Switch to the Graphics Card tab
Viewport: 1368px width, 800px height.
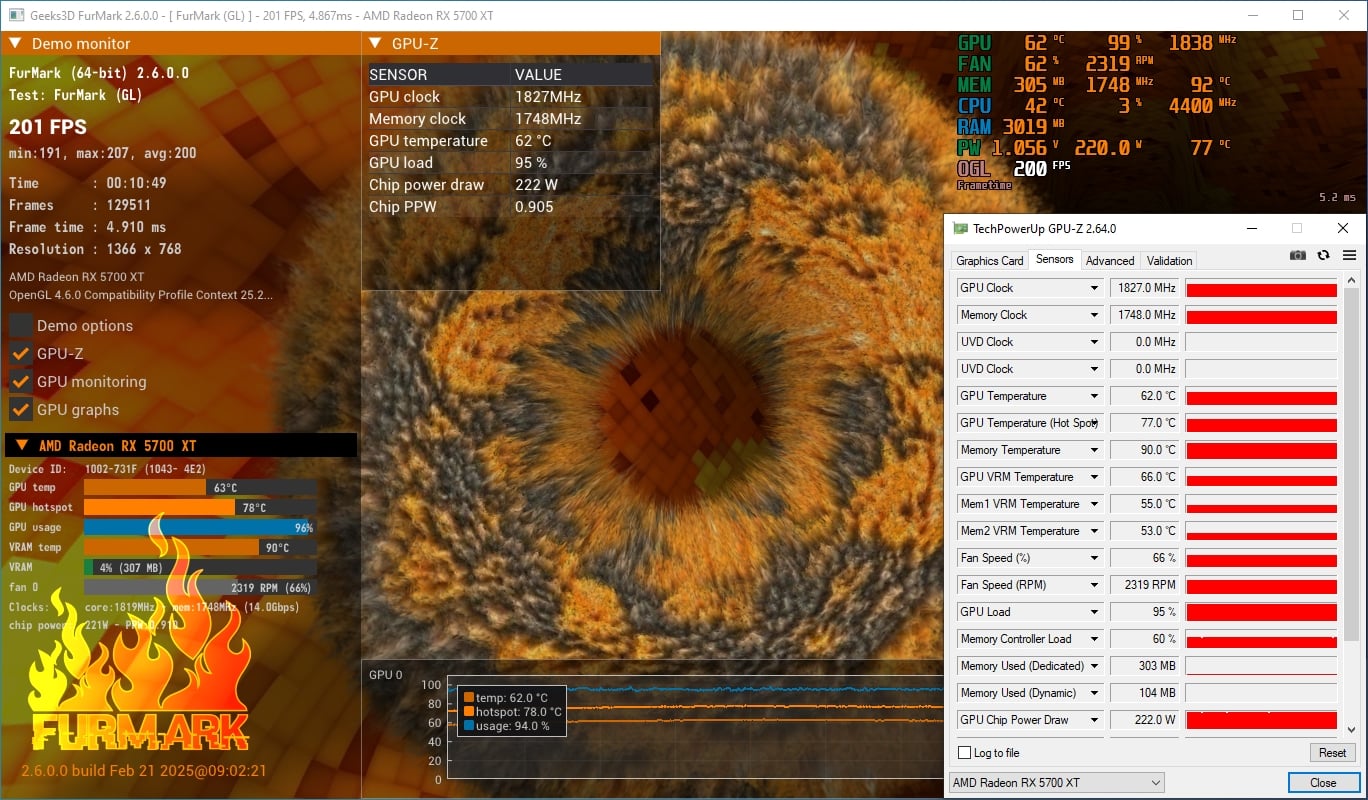[990, 261]
